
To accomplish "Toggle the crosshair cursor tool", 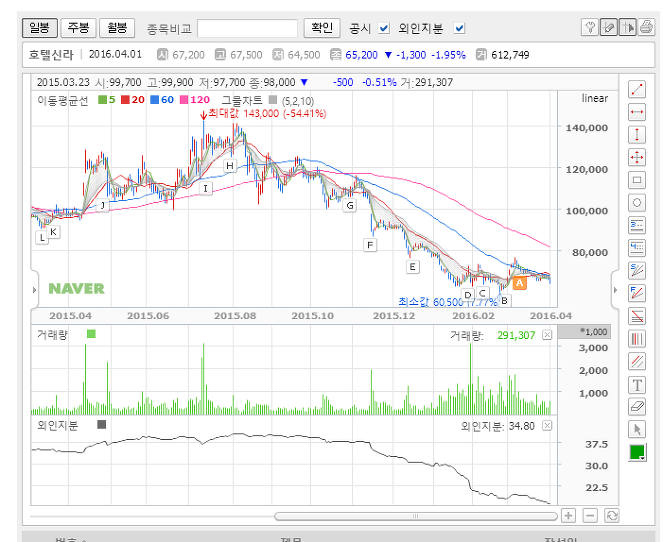I will tap(627, 27).
